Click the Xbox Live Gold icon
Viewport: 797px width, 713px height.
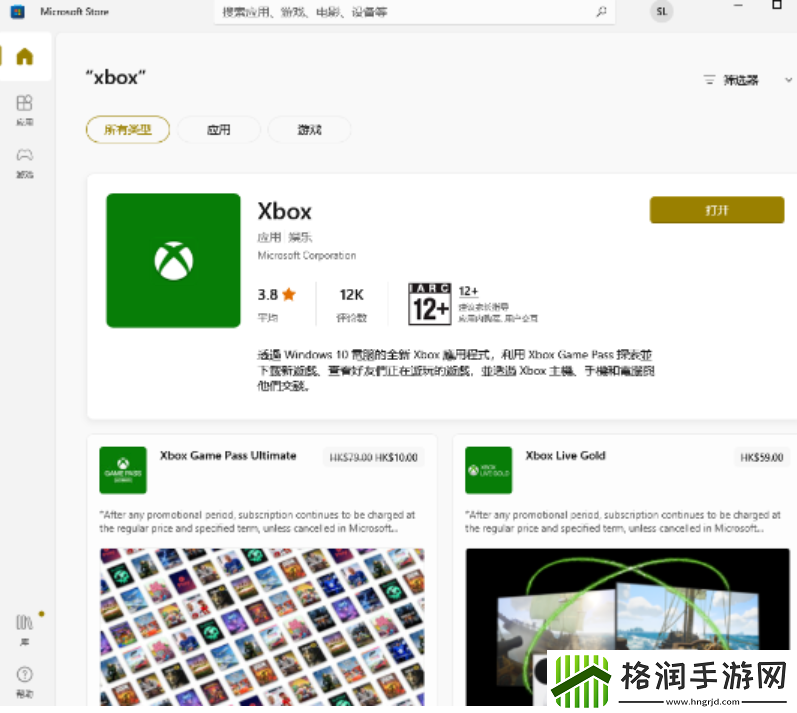tap(488, 470)
